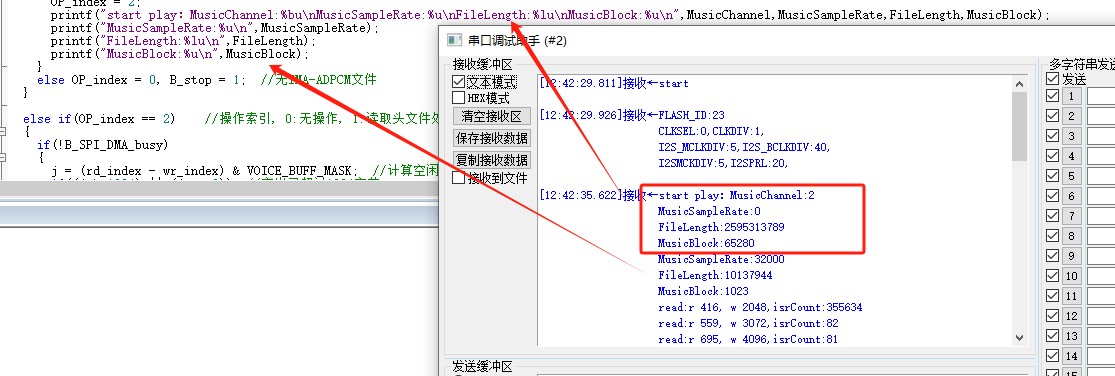Uncheck the checkbox beside row 5

1052,176
